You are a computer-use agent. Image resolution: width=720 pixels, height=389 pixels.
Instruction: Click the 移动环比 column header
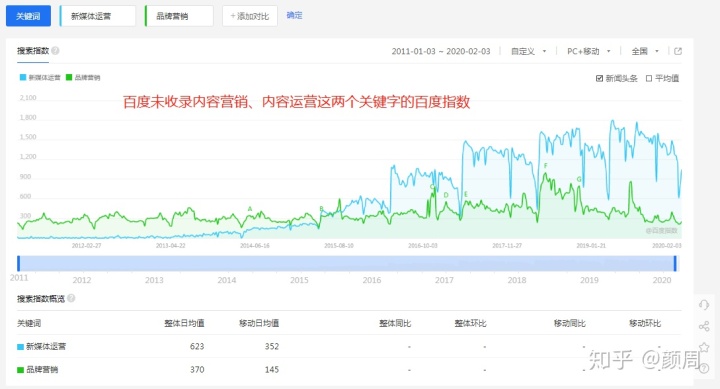click(645, 323)
